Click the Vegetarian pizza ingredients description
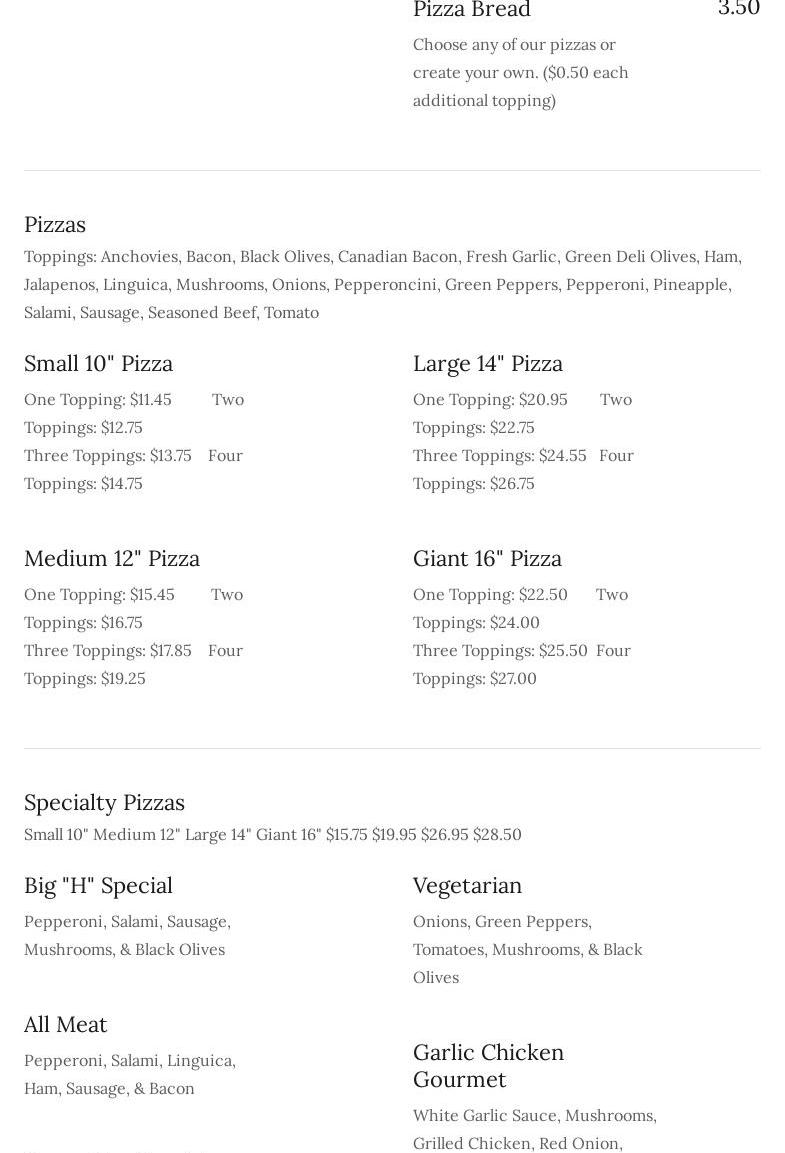The image size is (785, 1153). (527, 949)
